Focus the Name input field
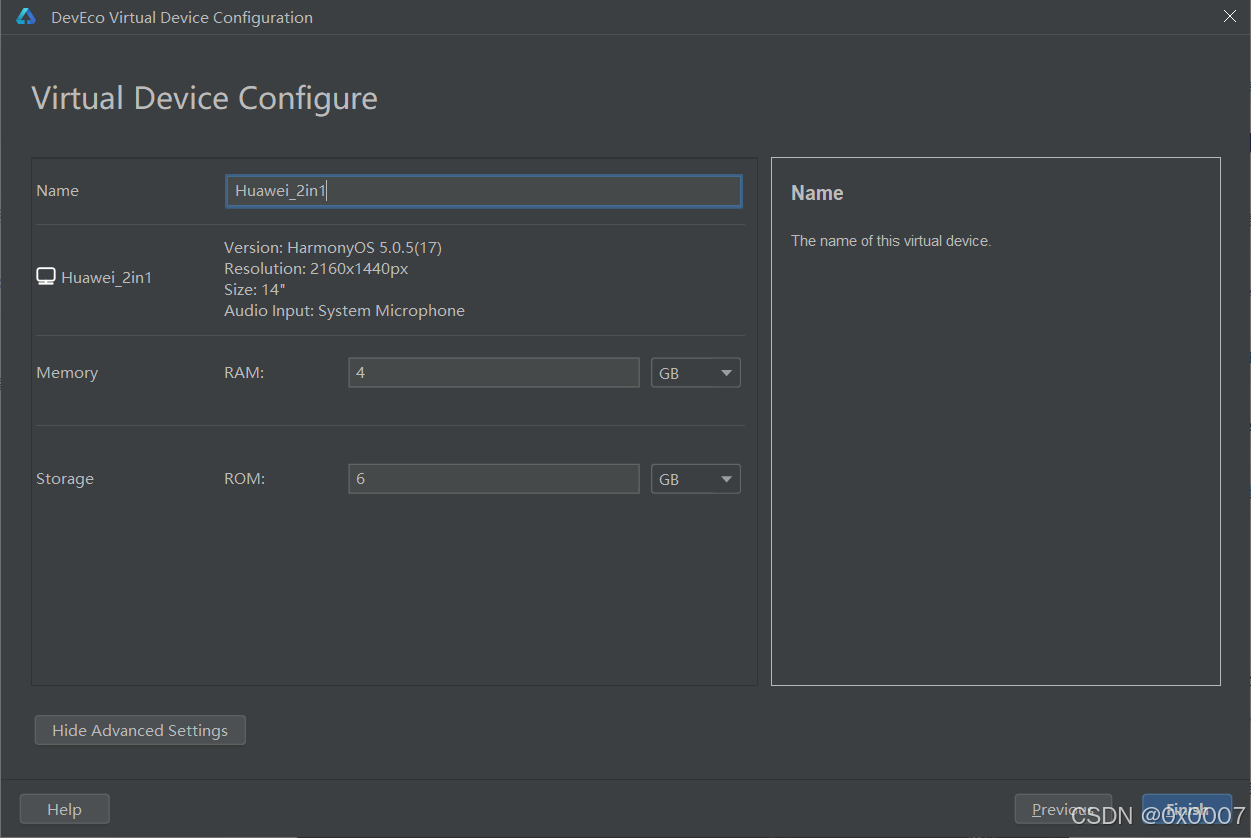Viewport: 1251px width, 838px height. (484, 191)
